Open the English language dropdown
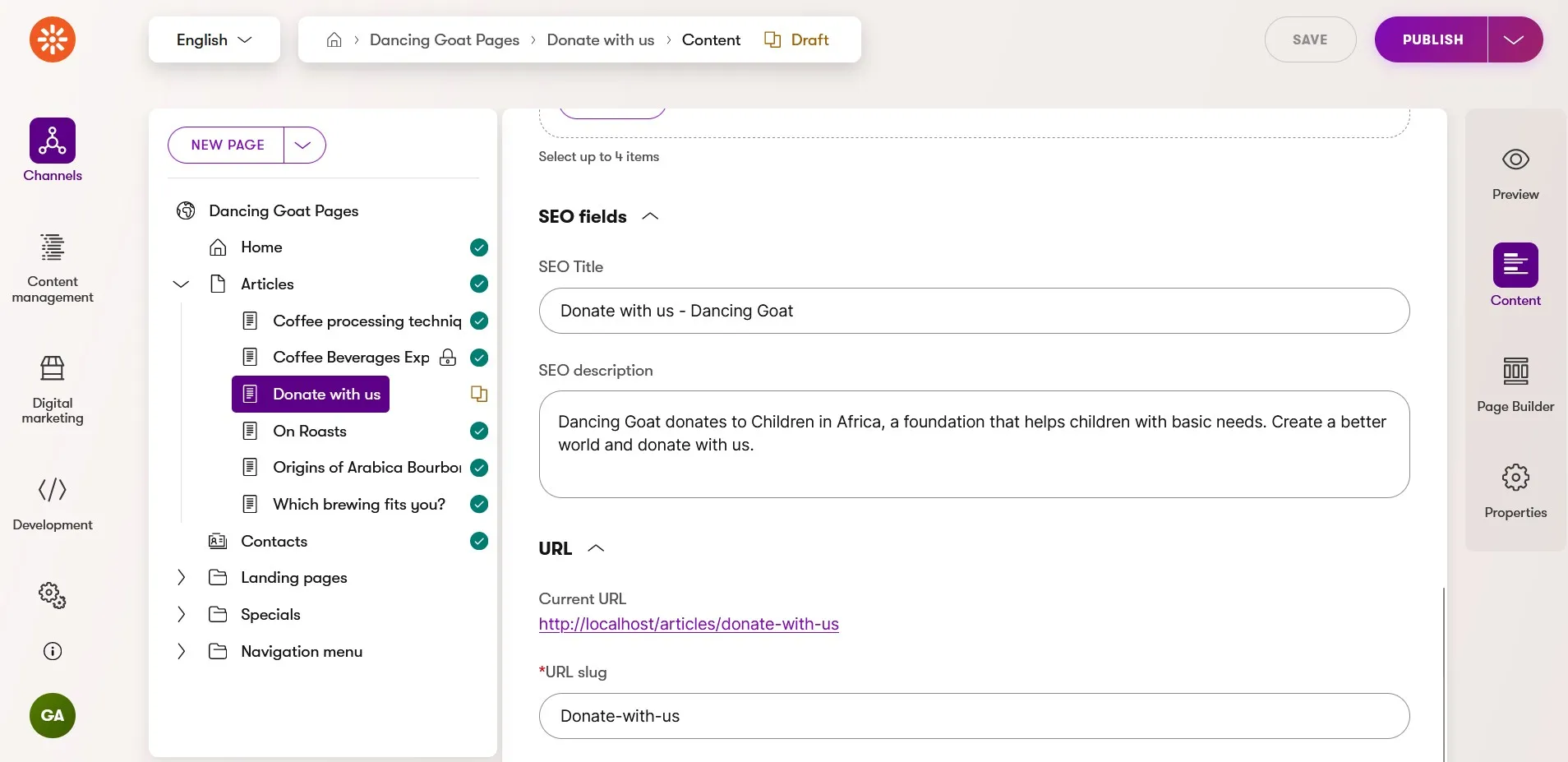 pos(214,39)
